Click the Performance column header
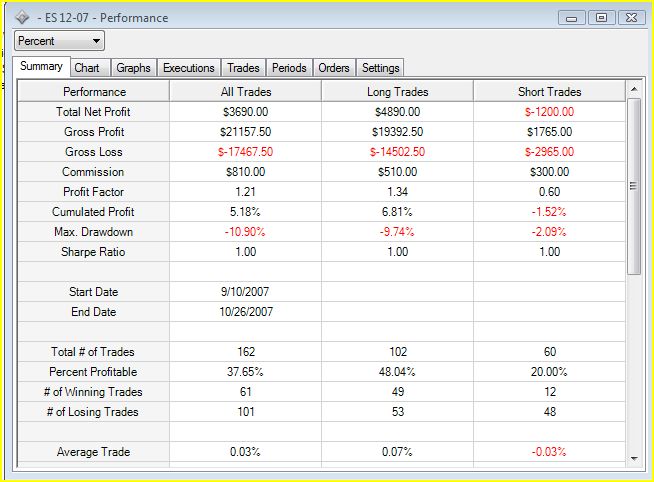 94,92
